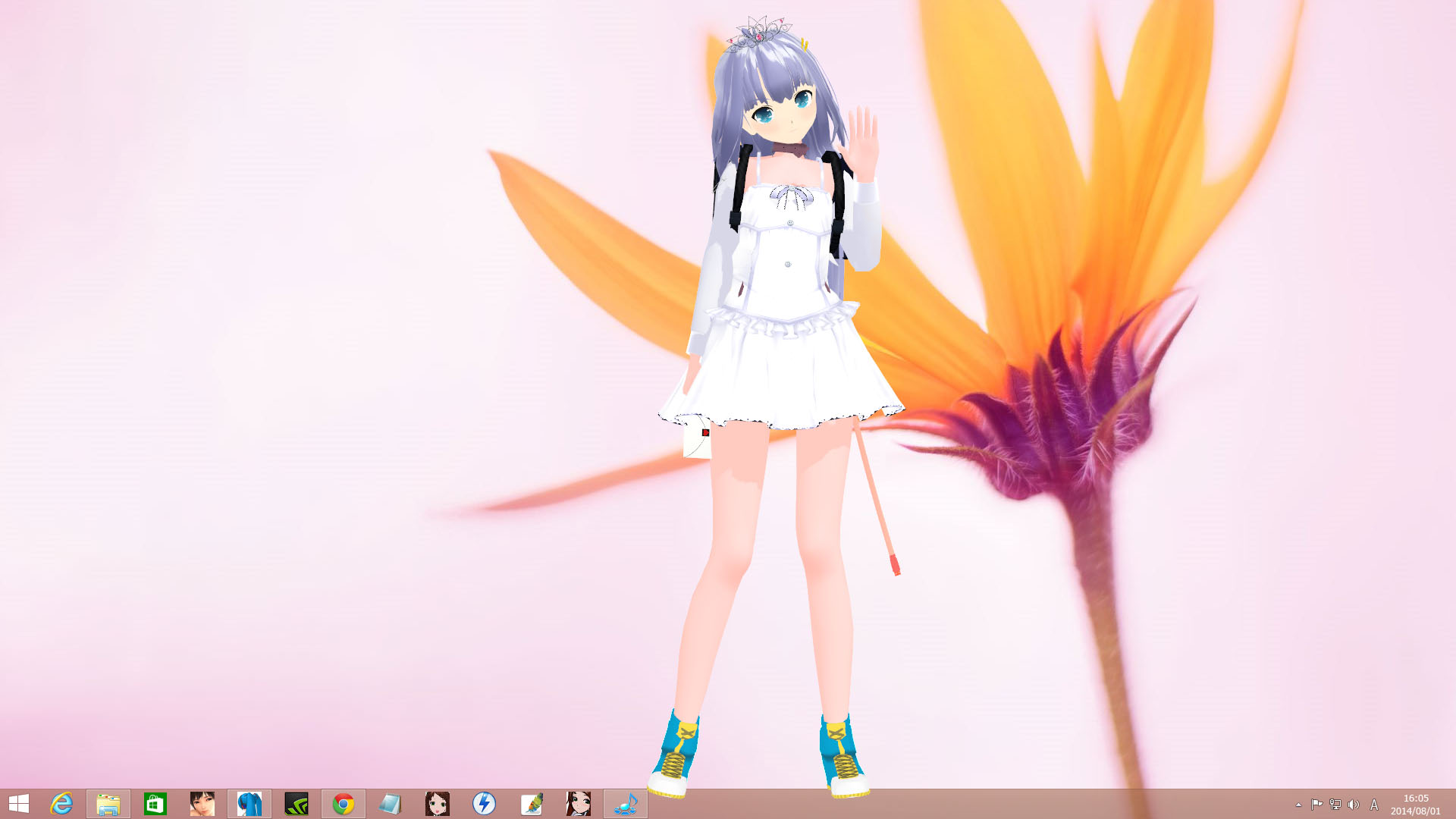
Task: Open the blue lightning bolt taskbar app
Action: coord(485,804)
